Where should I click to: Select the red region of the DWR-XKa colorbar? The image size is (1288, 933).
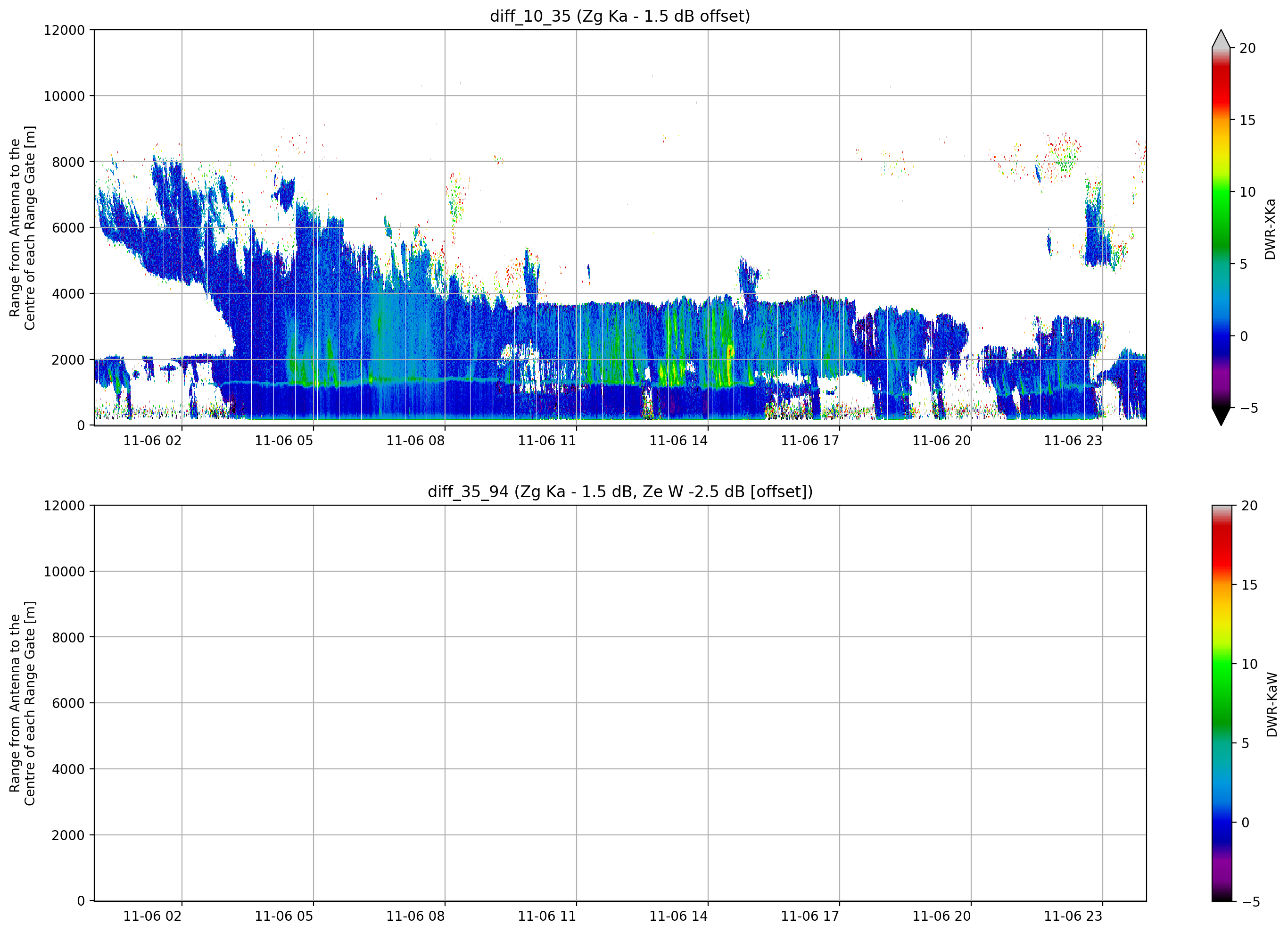[x=1221, y=85]
